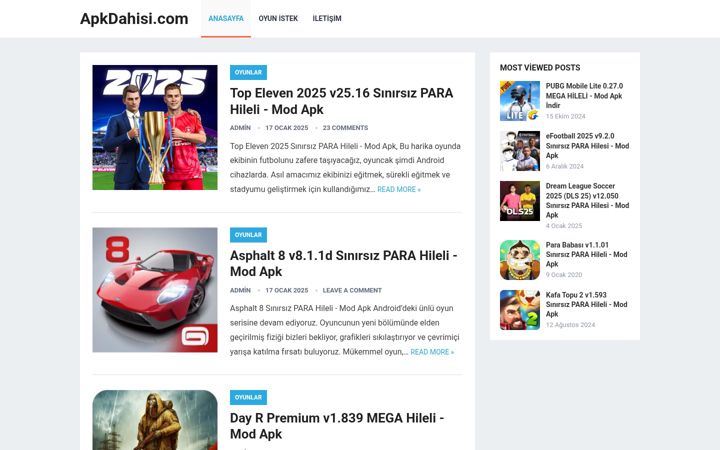Click date 4 Ocak 2025 under Dream League
This screenshot has width=720, height=450.
pos(564,226)
